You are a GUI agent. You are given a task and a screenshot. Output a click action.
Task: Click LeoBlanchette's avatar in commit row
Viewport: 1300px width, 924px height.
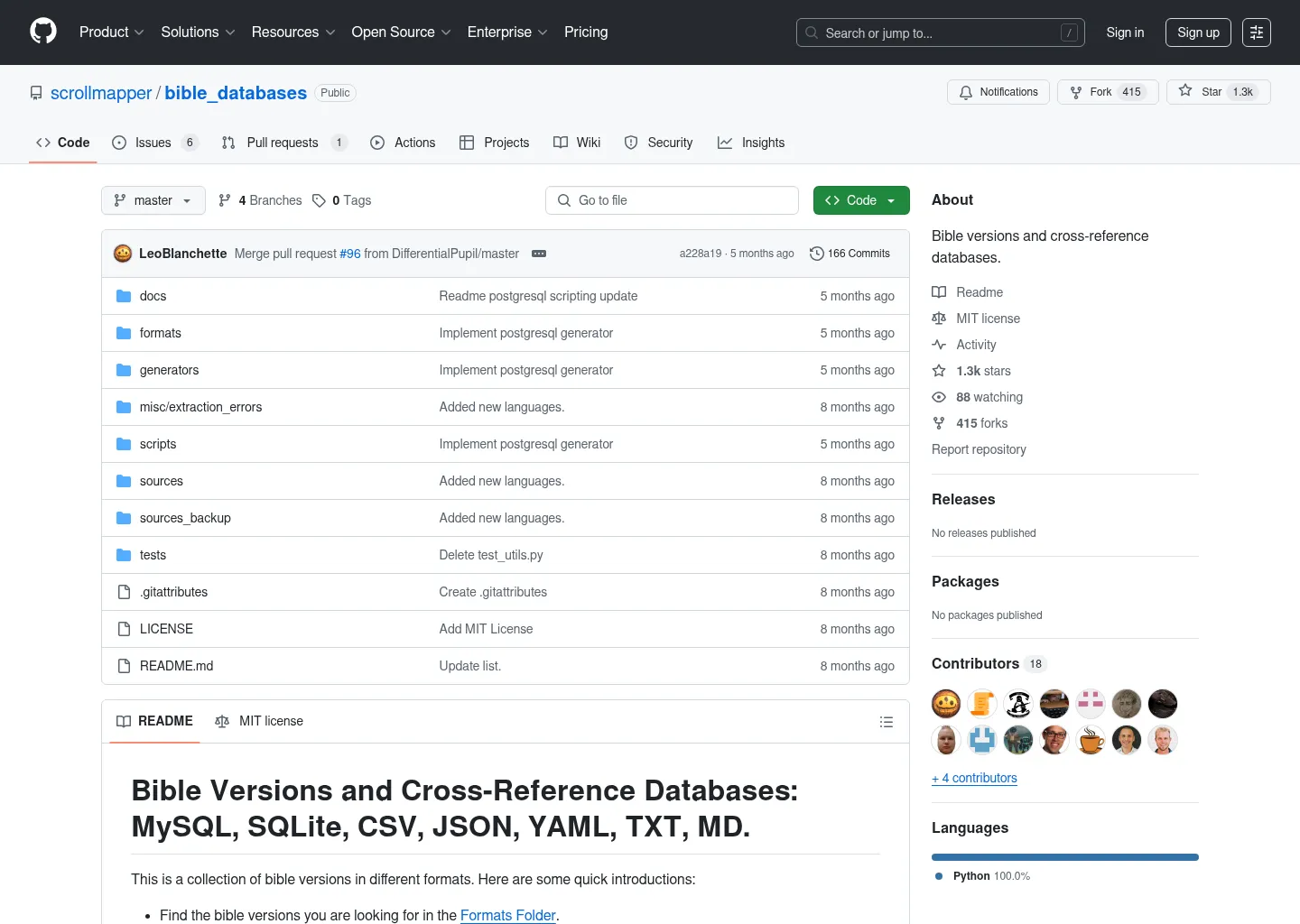coord(123,254)
